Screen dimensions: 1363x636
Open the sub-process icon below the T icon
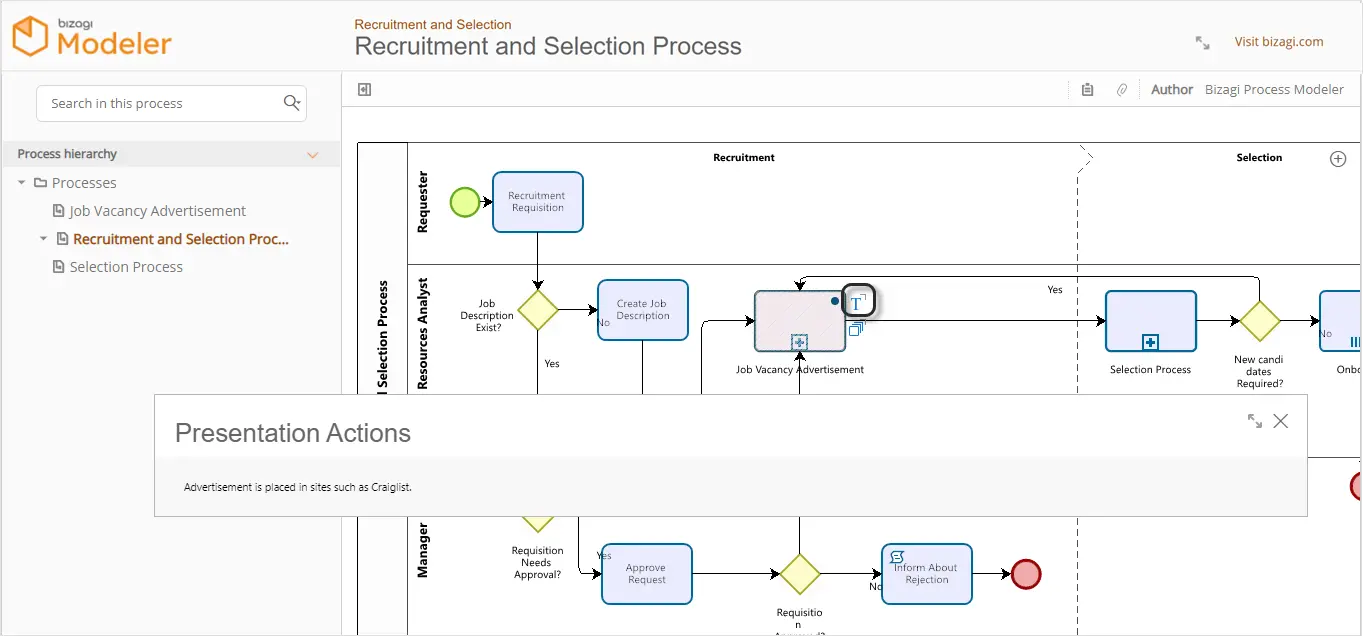click(856, 327)
